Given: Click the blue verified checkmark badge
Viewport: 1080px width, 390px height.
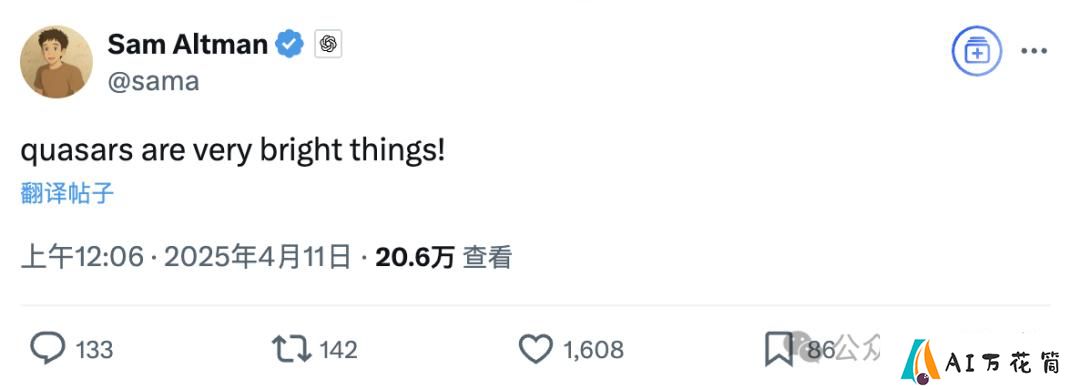Looking at the screenshot, I should click(x=289, y=45).
